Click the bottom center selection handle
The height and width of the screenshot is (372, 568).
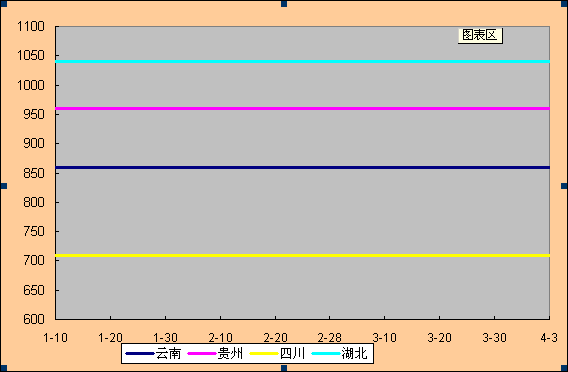point(284,368)
